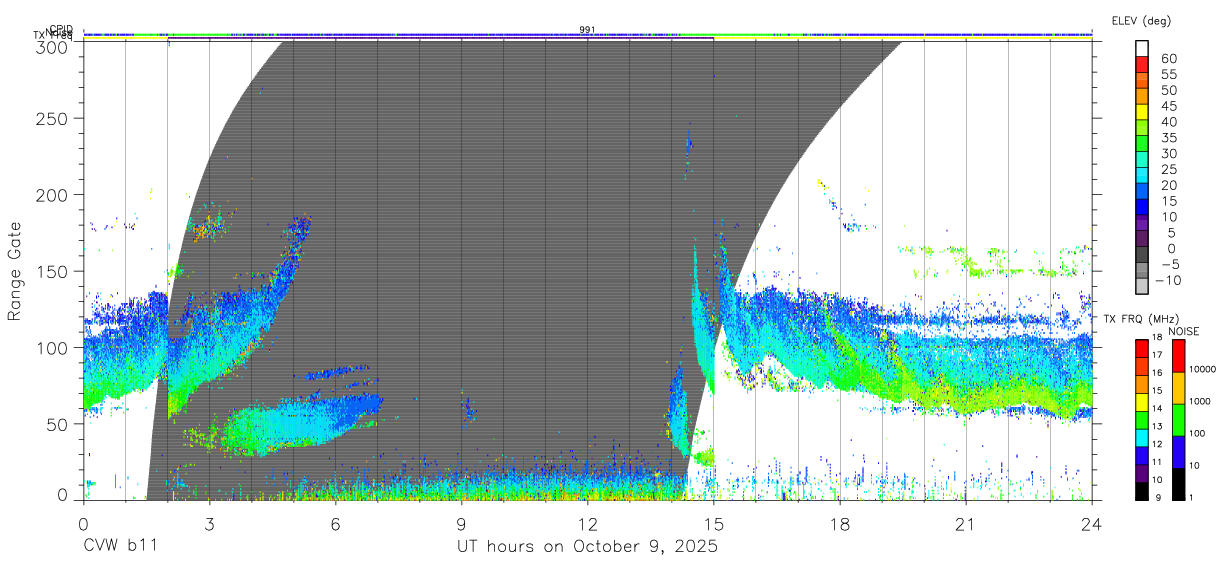Select the 10000 noise scale label
Screen dimensions: 1228x567
(1201, 370)
